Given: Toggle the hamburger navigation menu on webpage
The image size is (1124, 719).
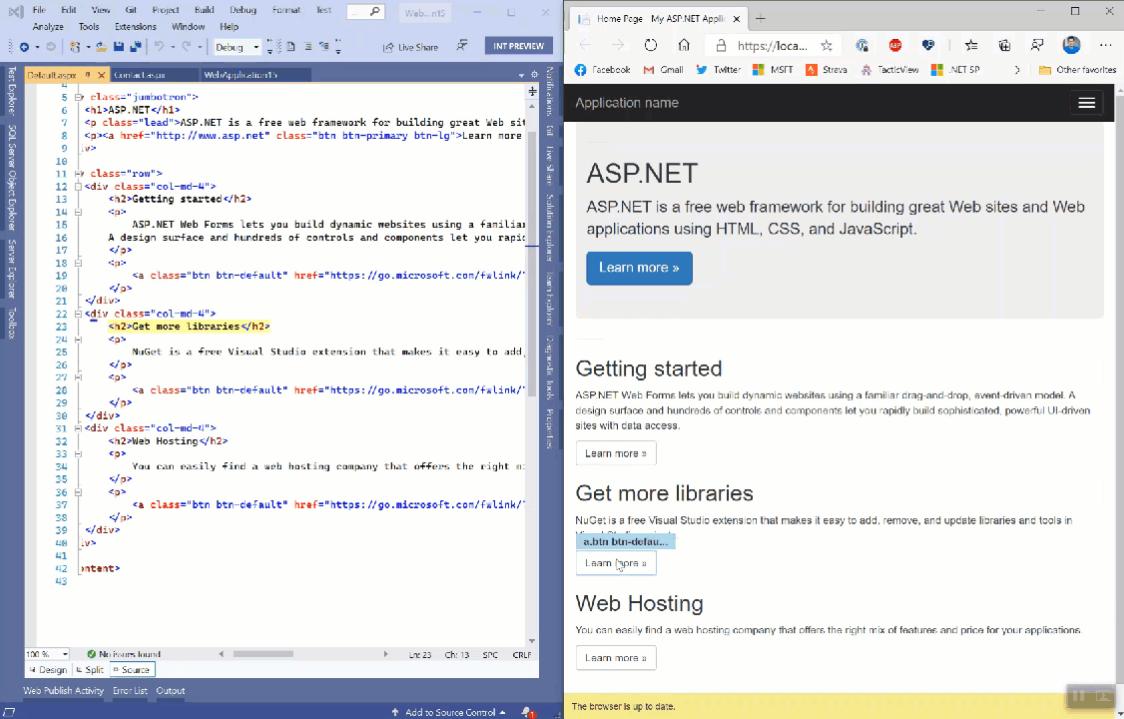Looking at the screenshot, I should (1086, 103).
